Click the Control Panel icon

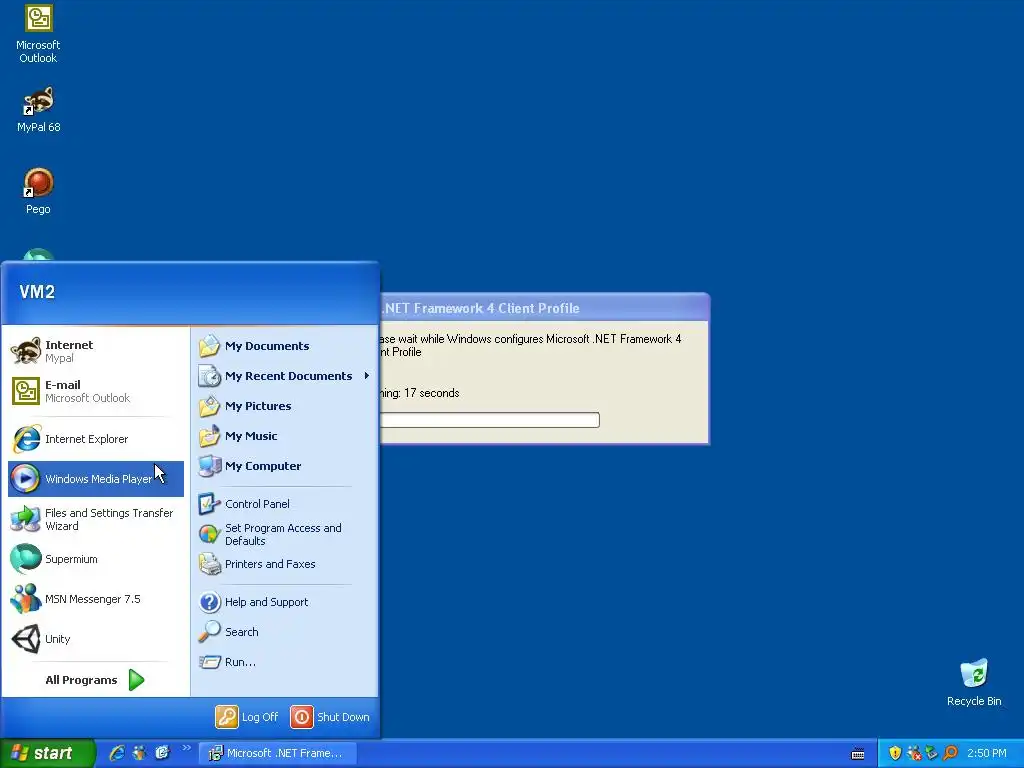click(210, 504)
